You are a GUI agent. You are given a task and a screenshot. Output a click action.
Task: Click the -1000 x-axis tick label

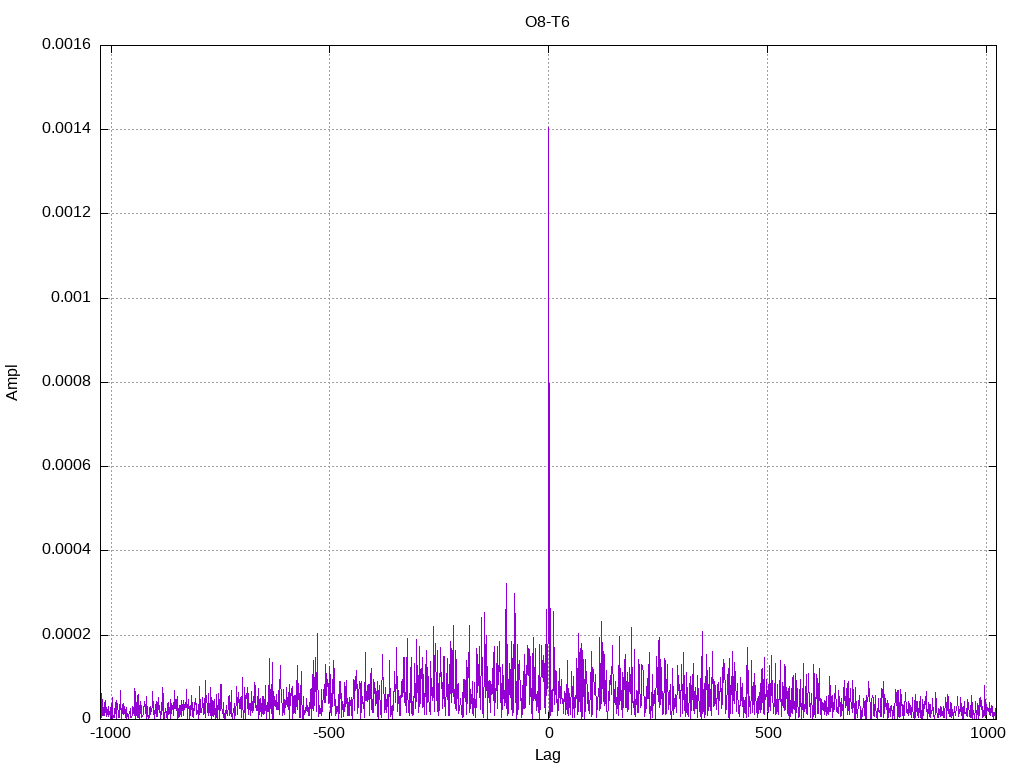click(x=110, y=733)
